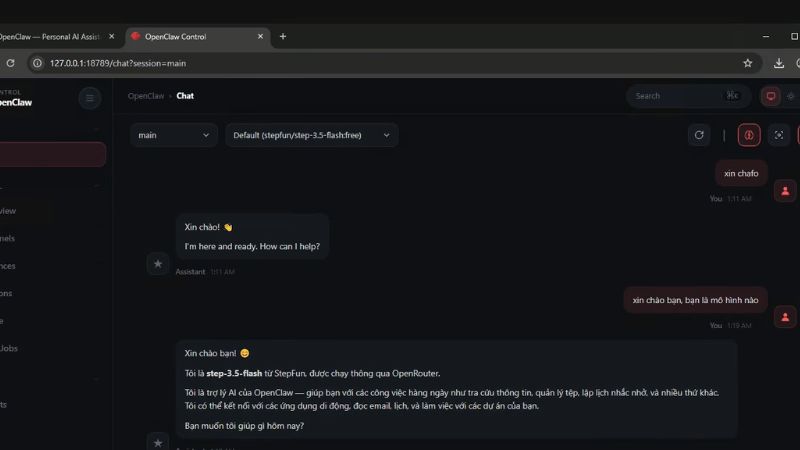Image resolution: width=800 pixels, height=450 pixels.
Task: Minimize the browser window
Action: coord(766,37)
